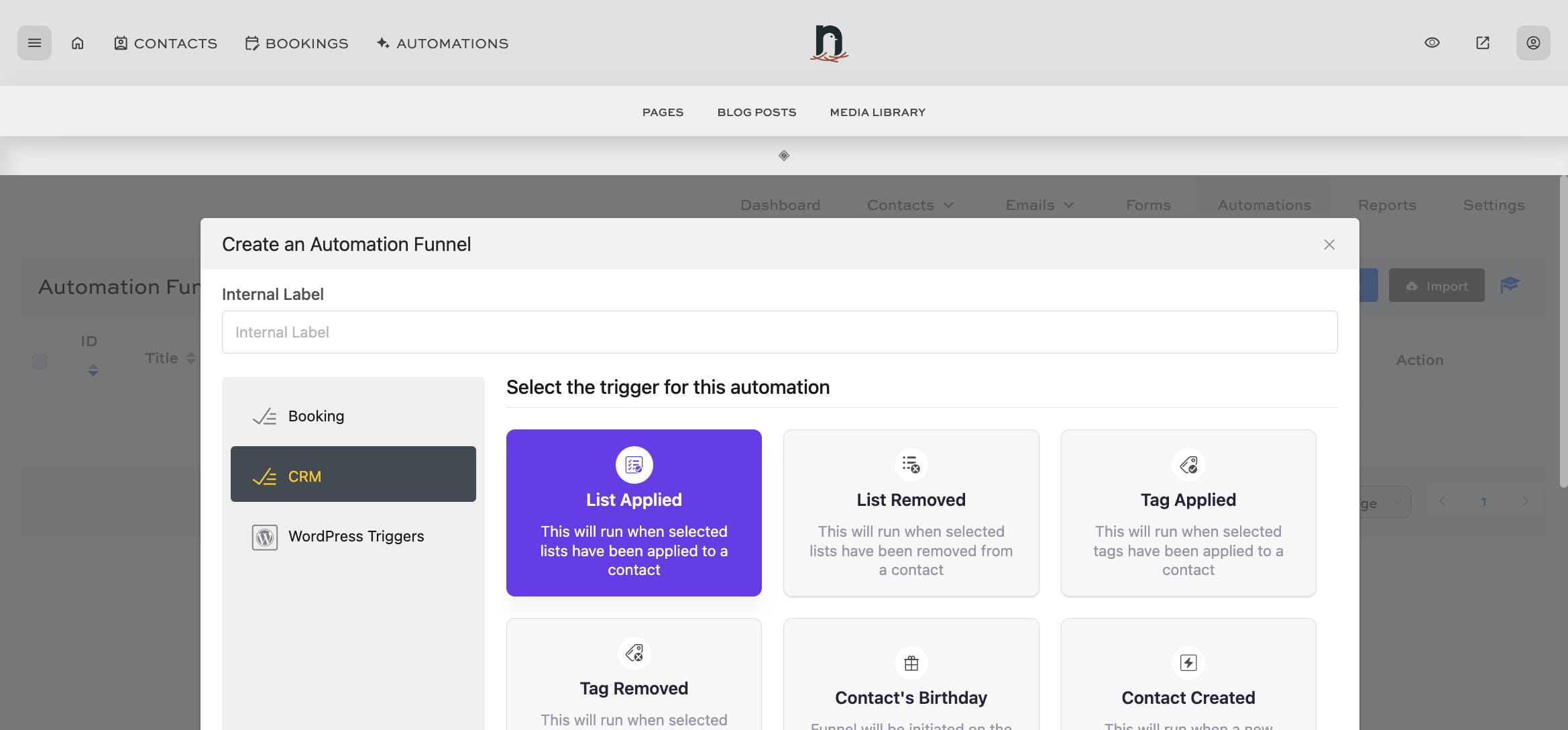Image resolution: width=1568 pixels, height=730 pixels.
Task: Click the Import button
Action: point(1436,286)
